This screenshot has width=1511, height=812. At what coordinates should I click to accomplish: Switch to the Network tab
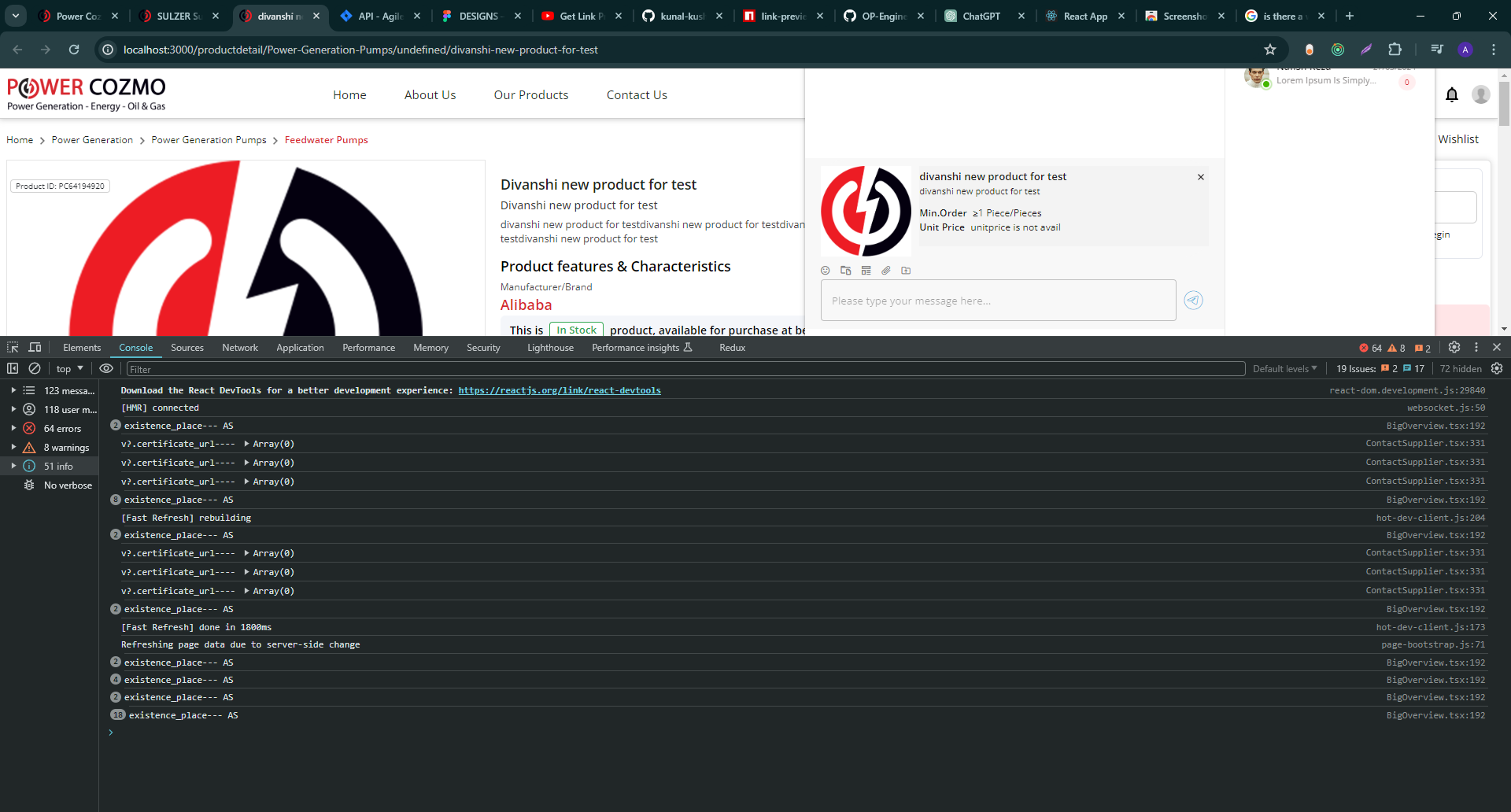click(x=240, y=348)
